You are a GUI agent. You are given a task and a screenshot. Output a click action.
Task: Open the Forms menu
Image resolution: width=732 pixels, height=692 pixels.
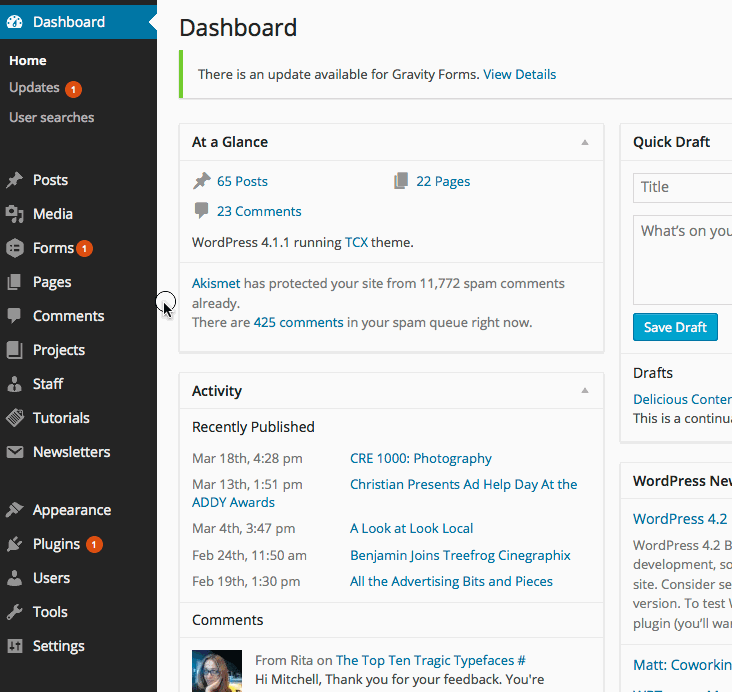[x=53, y=248]
